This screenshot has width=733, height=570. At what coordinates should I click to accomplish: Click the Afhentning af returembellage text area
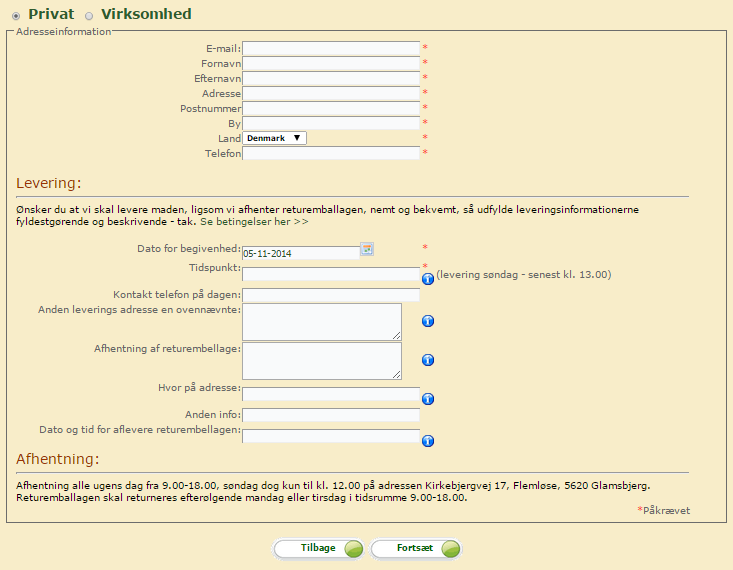pyautogui.click(x=322, y=361)
